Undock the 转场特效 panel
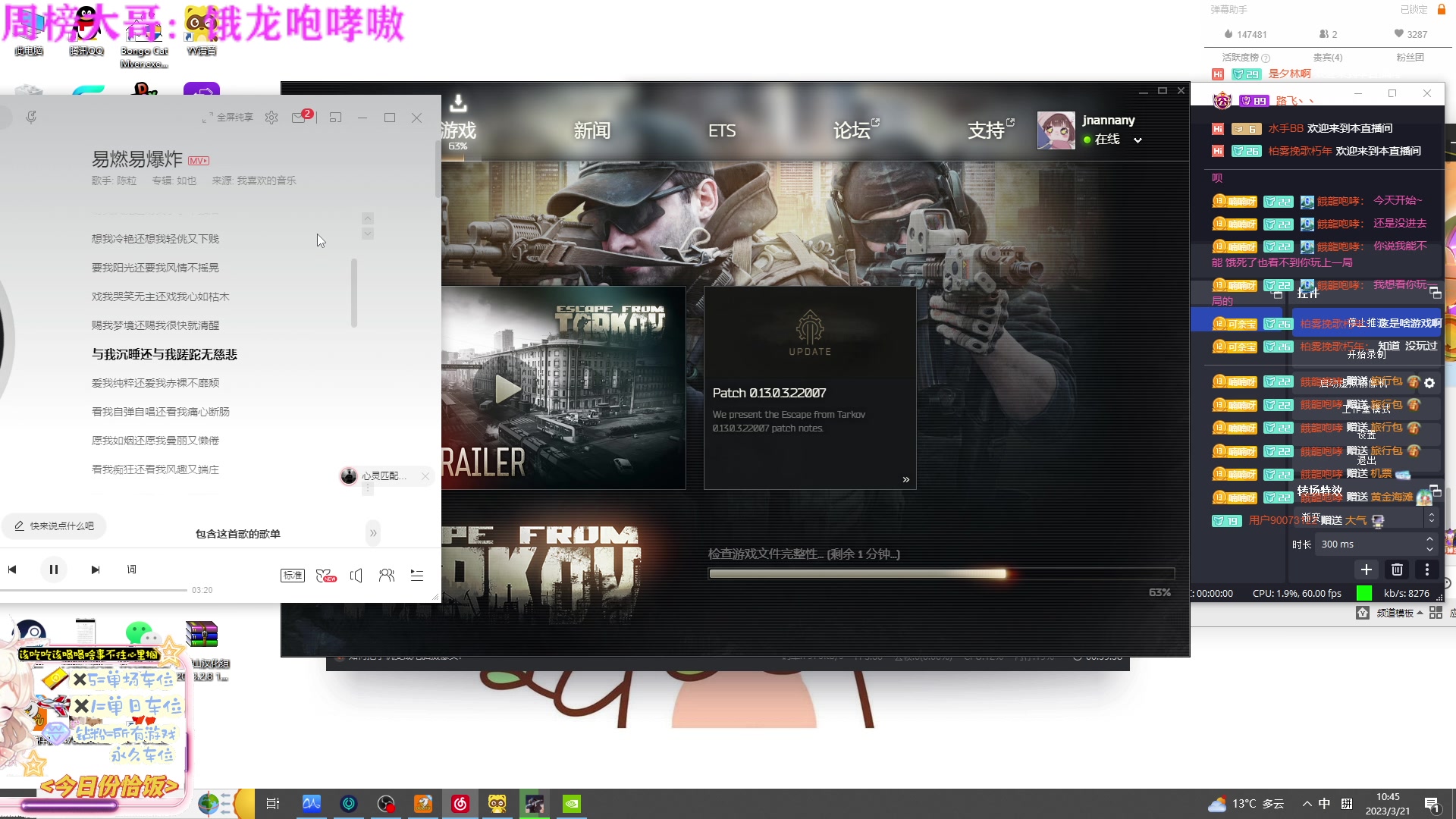Image resolution: width=1456 pixels, height=819 pixels. tap(1435, 491)
